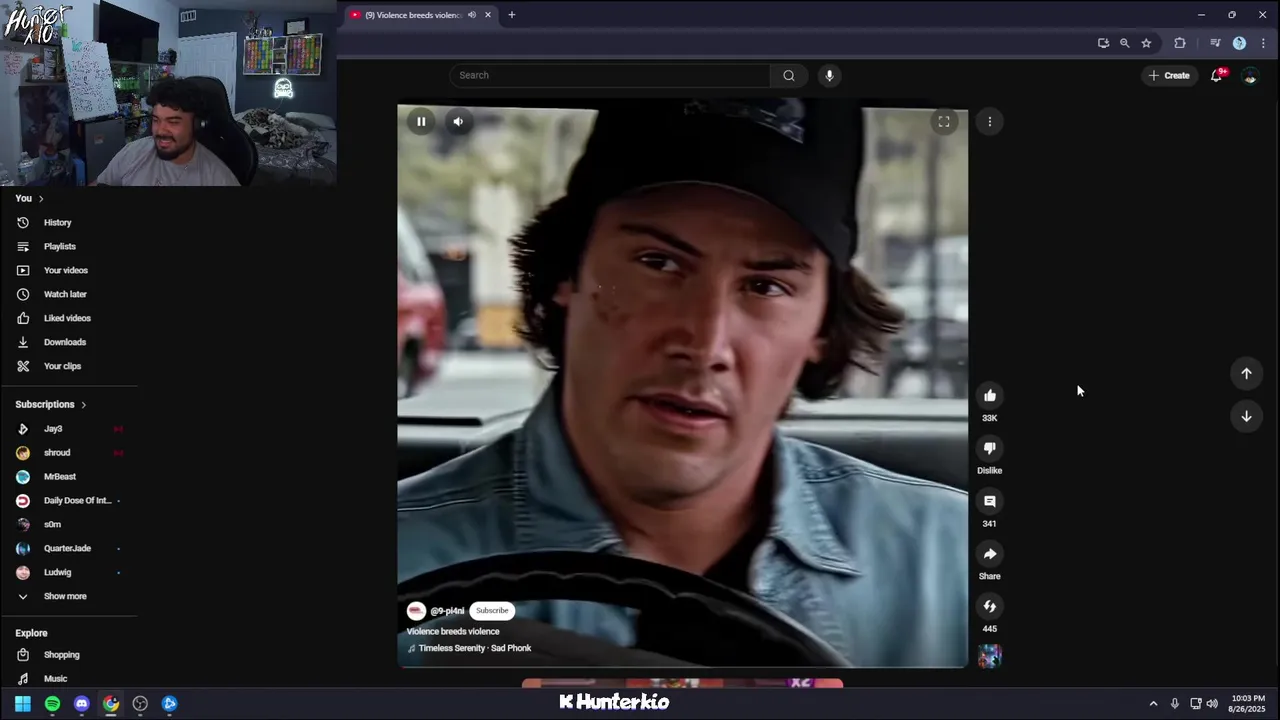Screen dimensions: 1280x720
Task: Open the Create button
Action: click(1169, 75)
